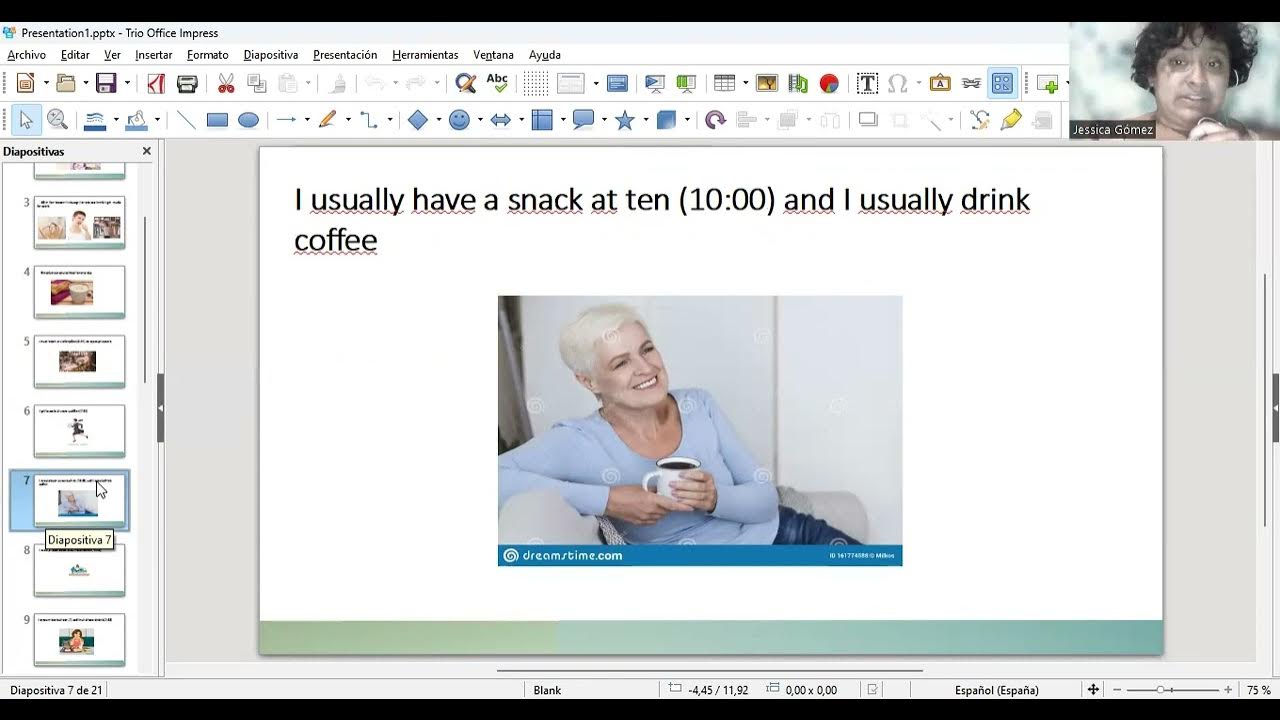Screen dimensions: 1280x720
Task: Open Find and Replace tool
Action: tap(466, 84)
